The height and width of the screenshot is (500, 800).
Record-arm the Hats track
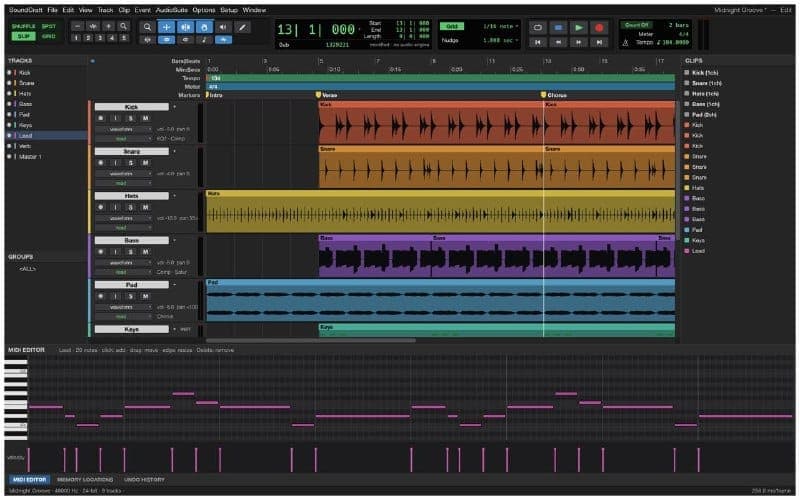coord(101,207)
